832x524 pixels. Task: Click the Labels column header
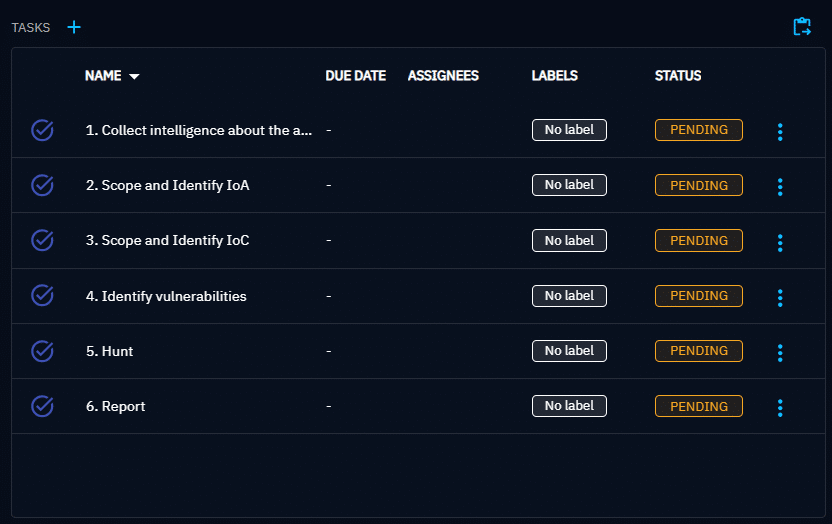point(554,76)
